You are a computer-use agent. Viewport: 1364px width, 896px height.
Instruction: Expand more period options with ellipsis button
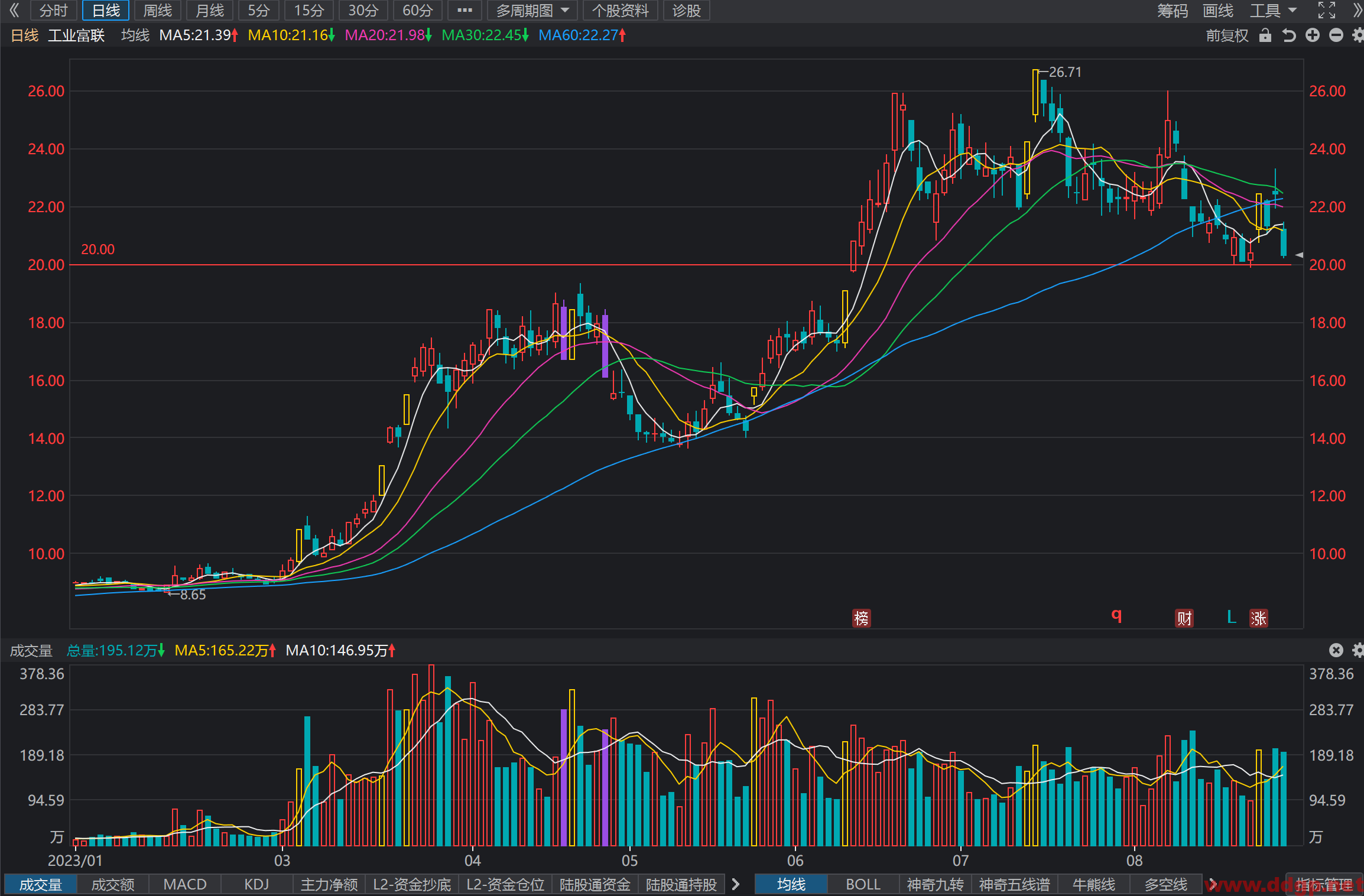click(x=465, y=11)
